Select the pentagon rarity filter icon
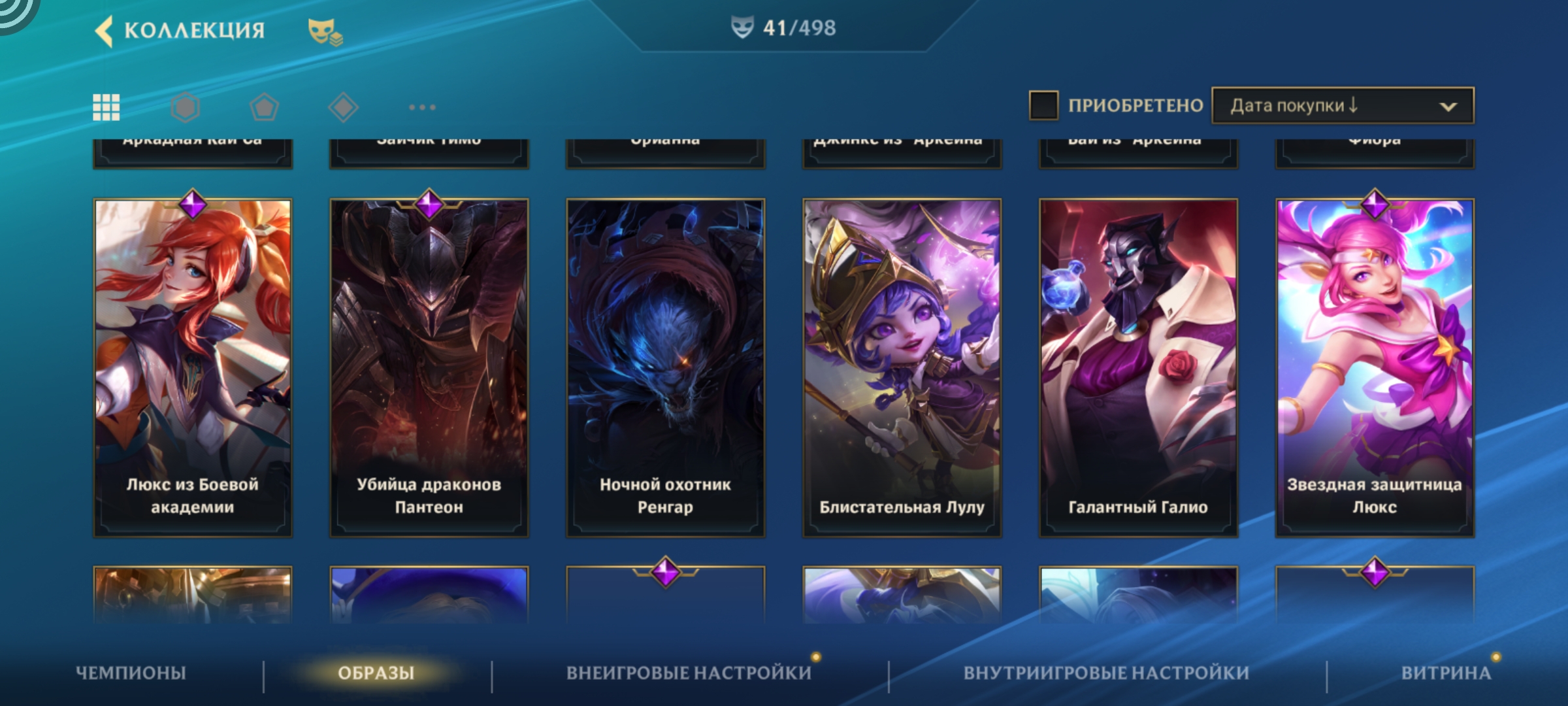The image size is (1568, 706). (x=264, y=107)
